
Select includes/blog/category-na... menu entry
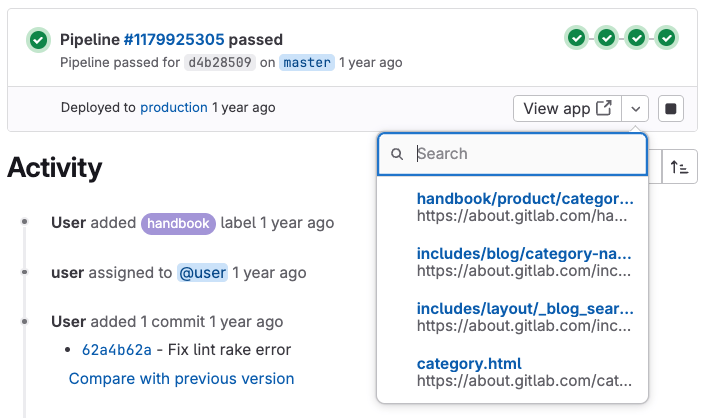click(525, 262)
